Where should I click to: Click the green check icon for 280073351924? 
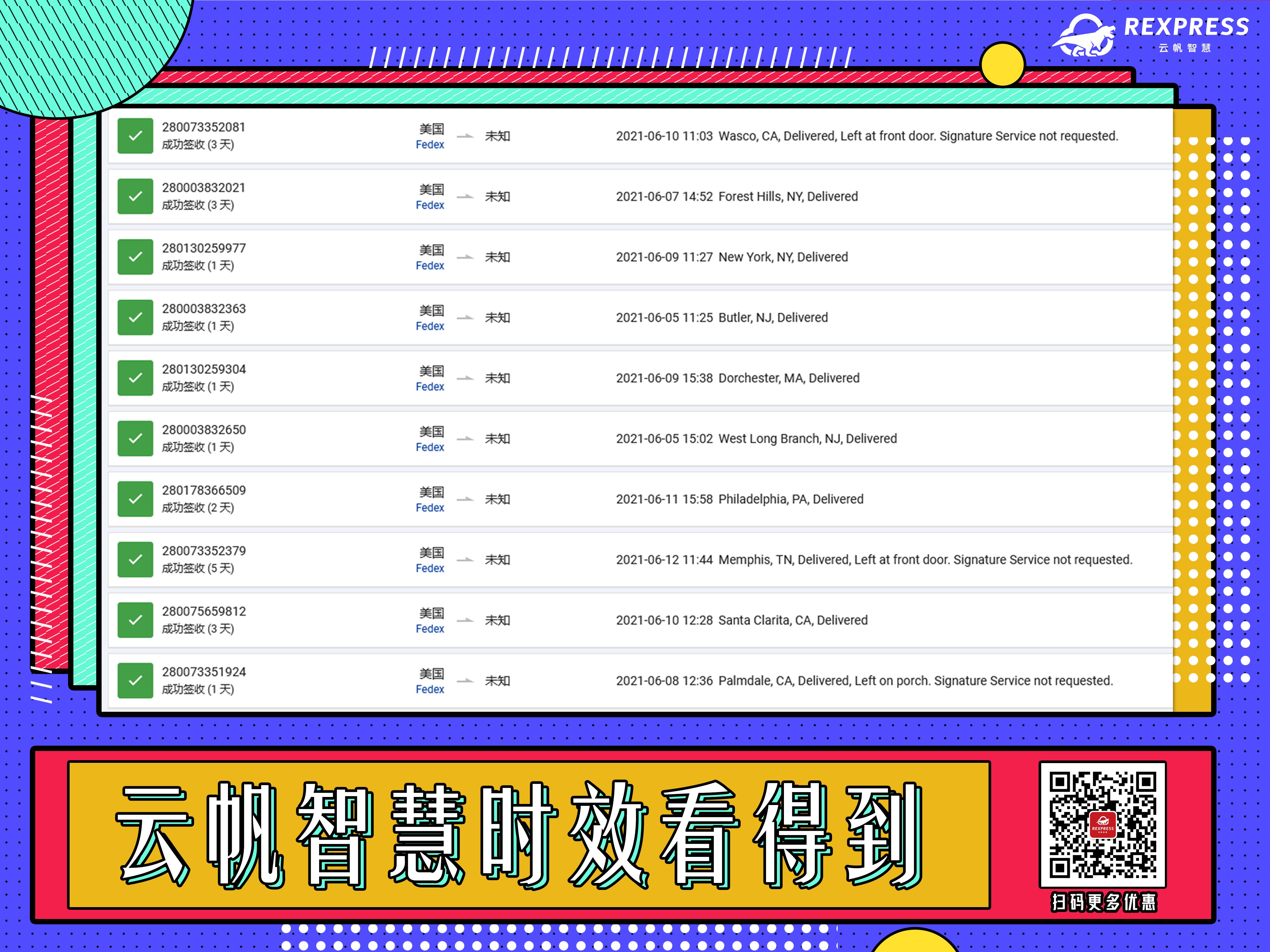(135, 681)
